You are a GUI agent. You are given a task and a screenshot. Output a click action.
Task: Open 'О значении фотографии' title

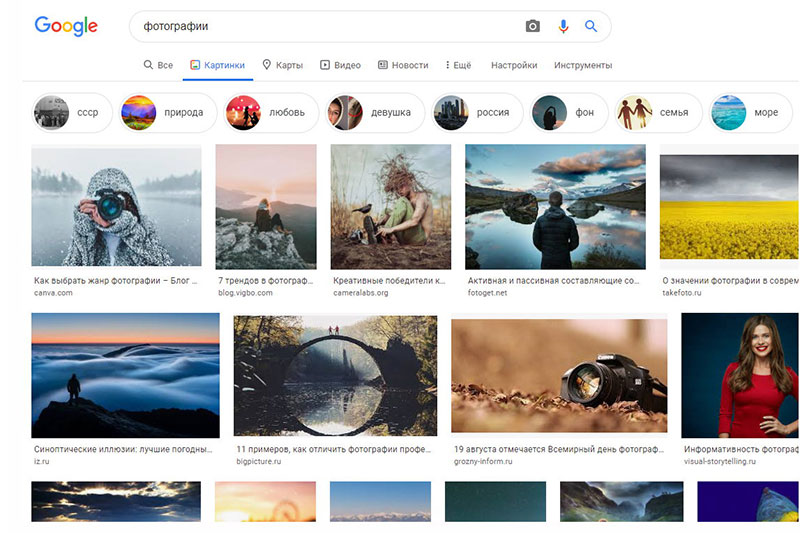click(731, 281)
